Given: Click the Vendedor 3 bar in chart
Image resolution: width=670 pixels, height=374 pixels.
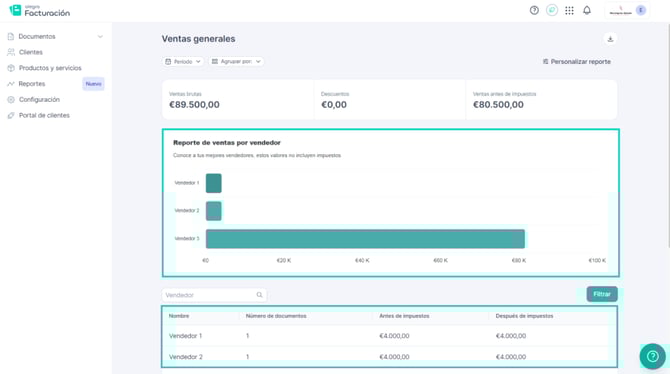Looking at the screenshot, I should click(365, 239).
